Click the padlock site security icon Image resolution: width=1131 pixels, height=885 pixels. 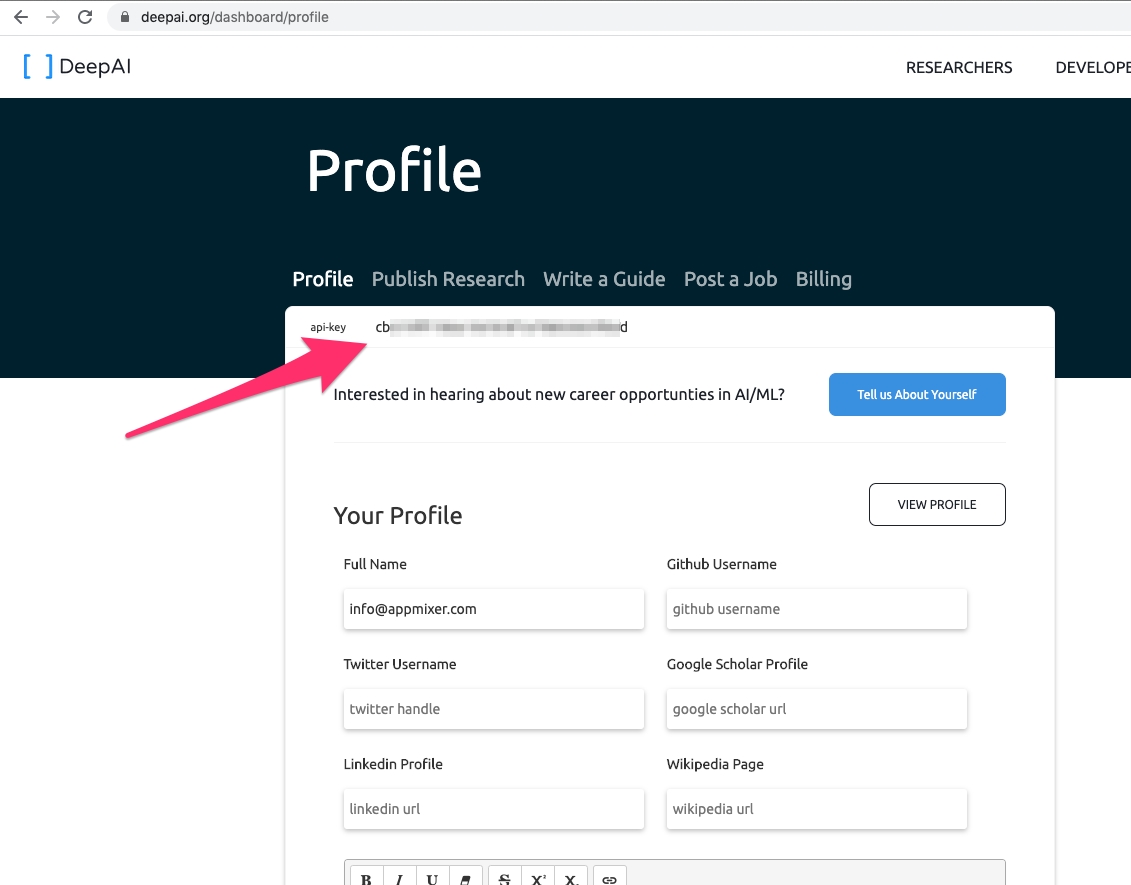click(125, 17)
